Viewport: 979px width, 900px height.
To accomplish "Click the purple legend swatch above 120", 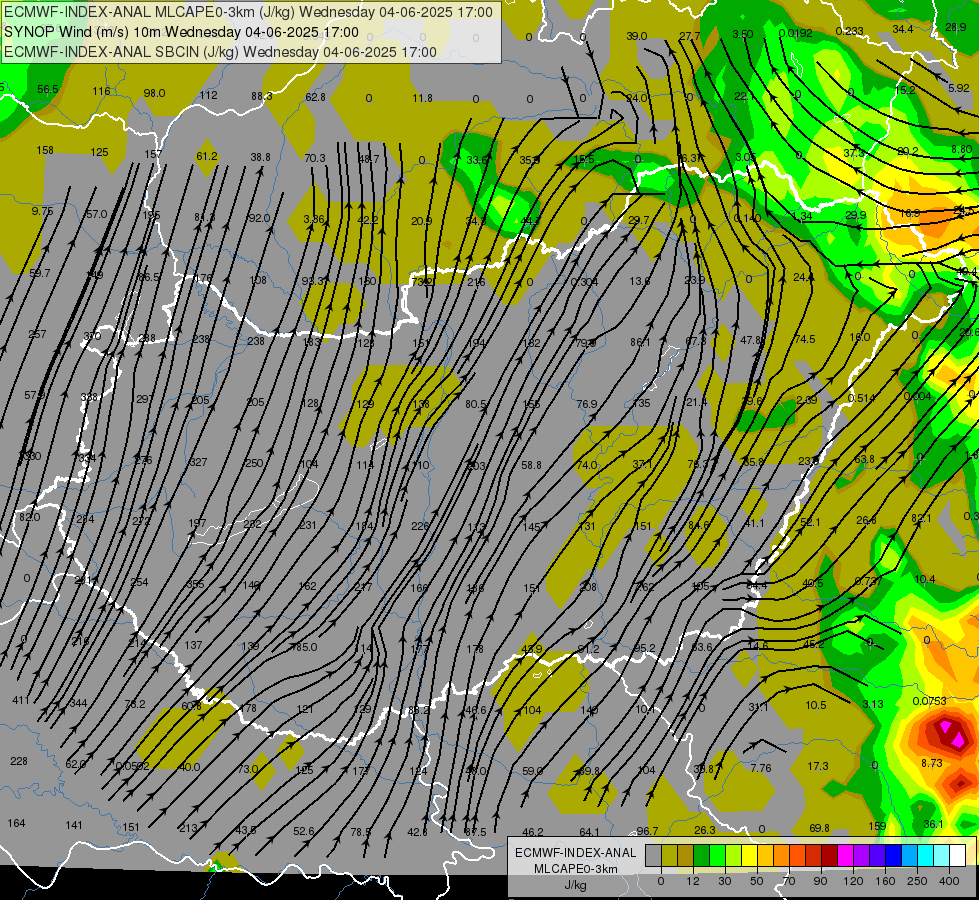I will pyautogui.click(x=861, y=855).
